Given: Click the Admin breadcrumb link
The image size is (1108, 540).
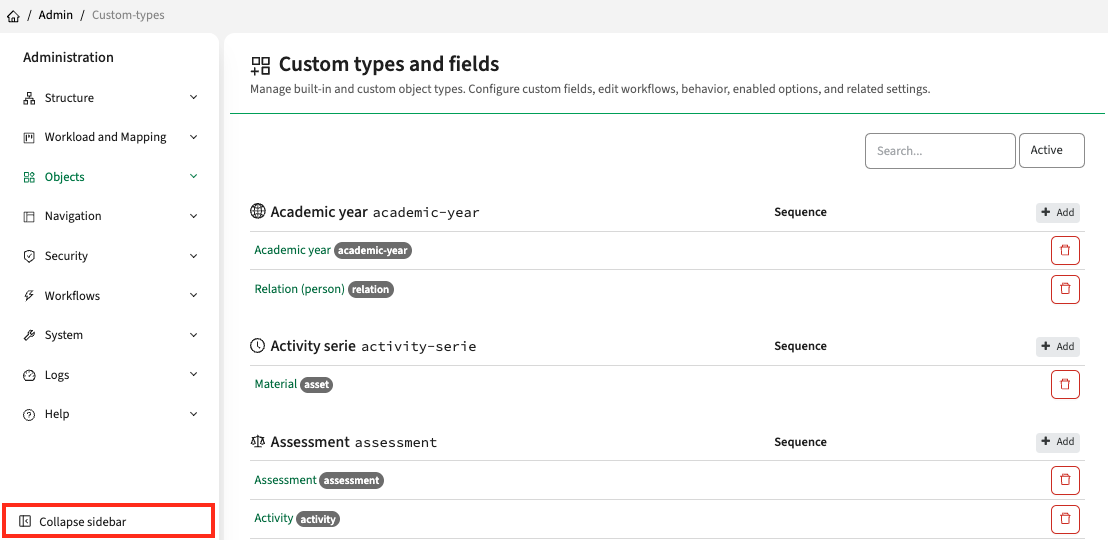Looking at the screenshot, I should pos(56,16).
